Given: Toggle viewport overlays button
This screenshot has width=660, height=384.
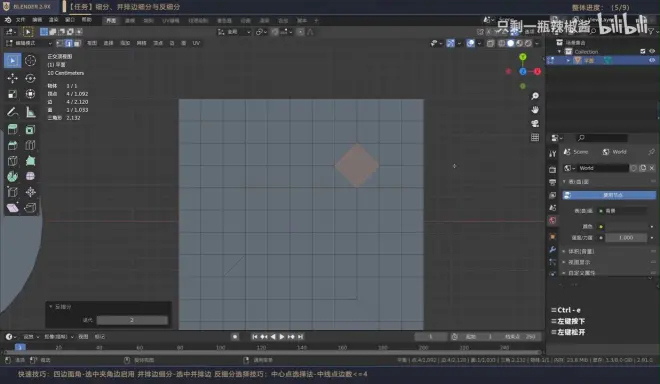Looking at the screenshot, I should coord(471,43).
